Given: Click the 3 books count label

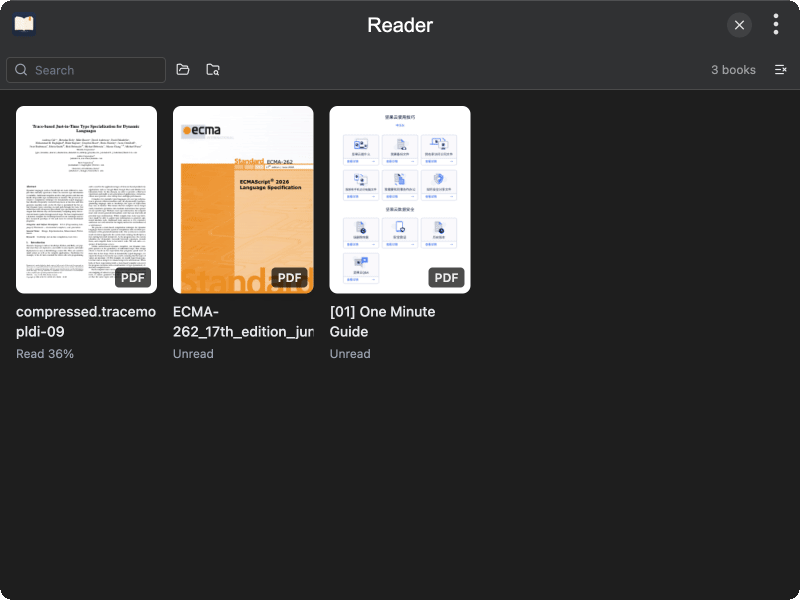Looking at the screenshot, I should click(733, 70).
